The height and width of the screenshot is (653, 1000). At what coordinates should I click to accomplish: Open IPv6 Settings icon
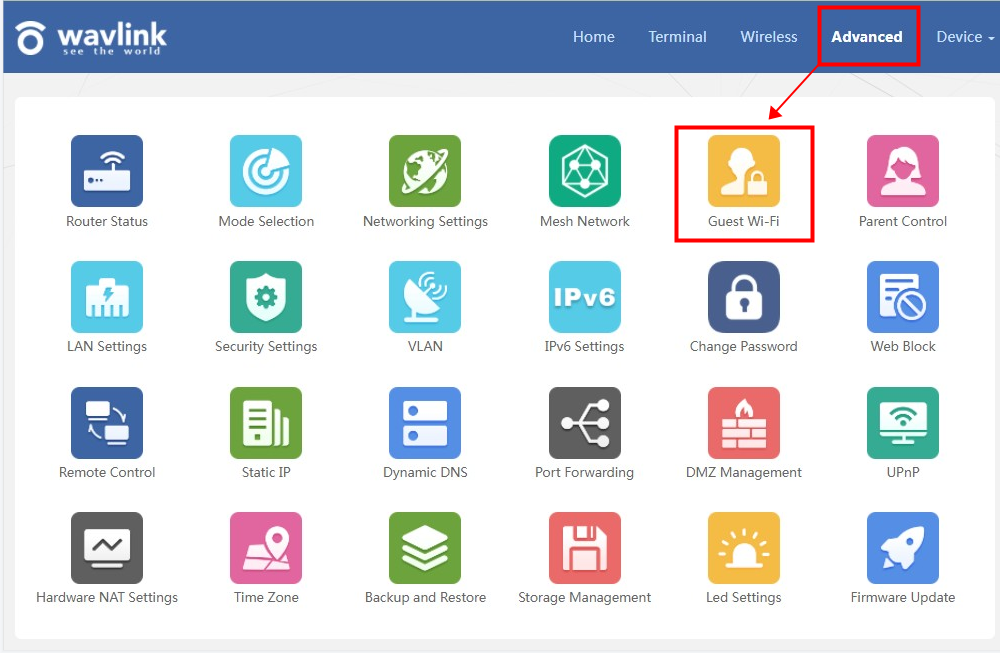point(585,297)
